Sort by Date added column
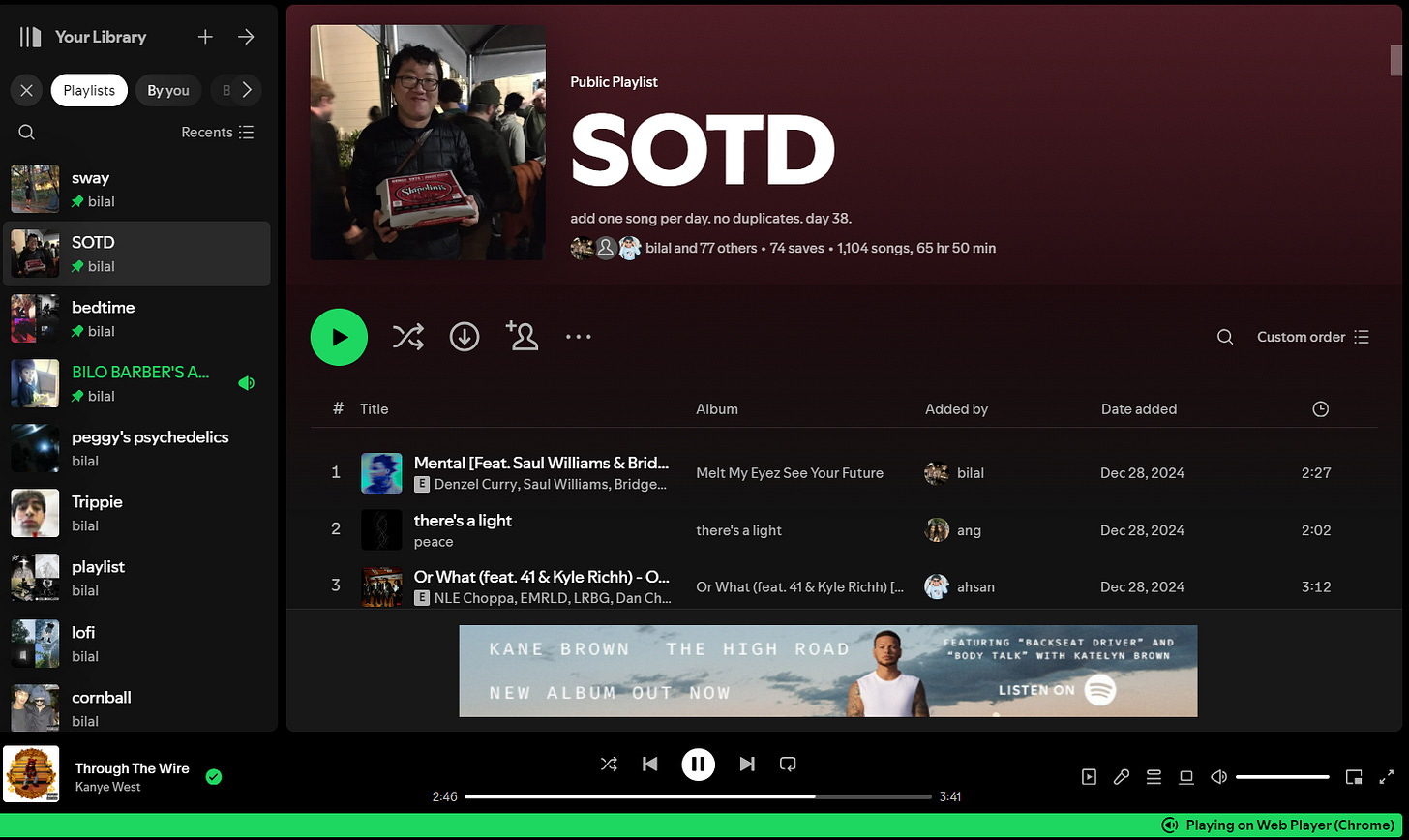This screenshot has height=840, width=1409. pos(1139,409)
